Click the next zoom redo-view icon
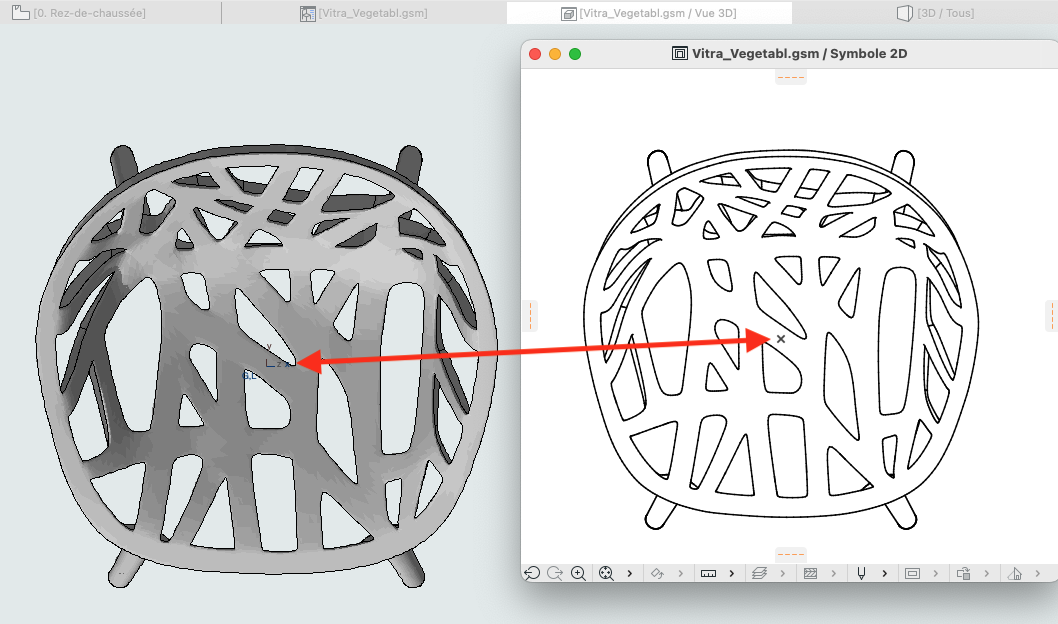Image resolution: width=1058 pixels, height=624 pixels. click(555, 573)
